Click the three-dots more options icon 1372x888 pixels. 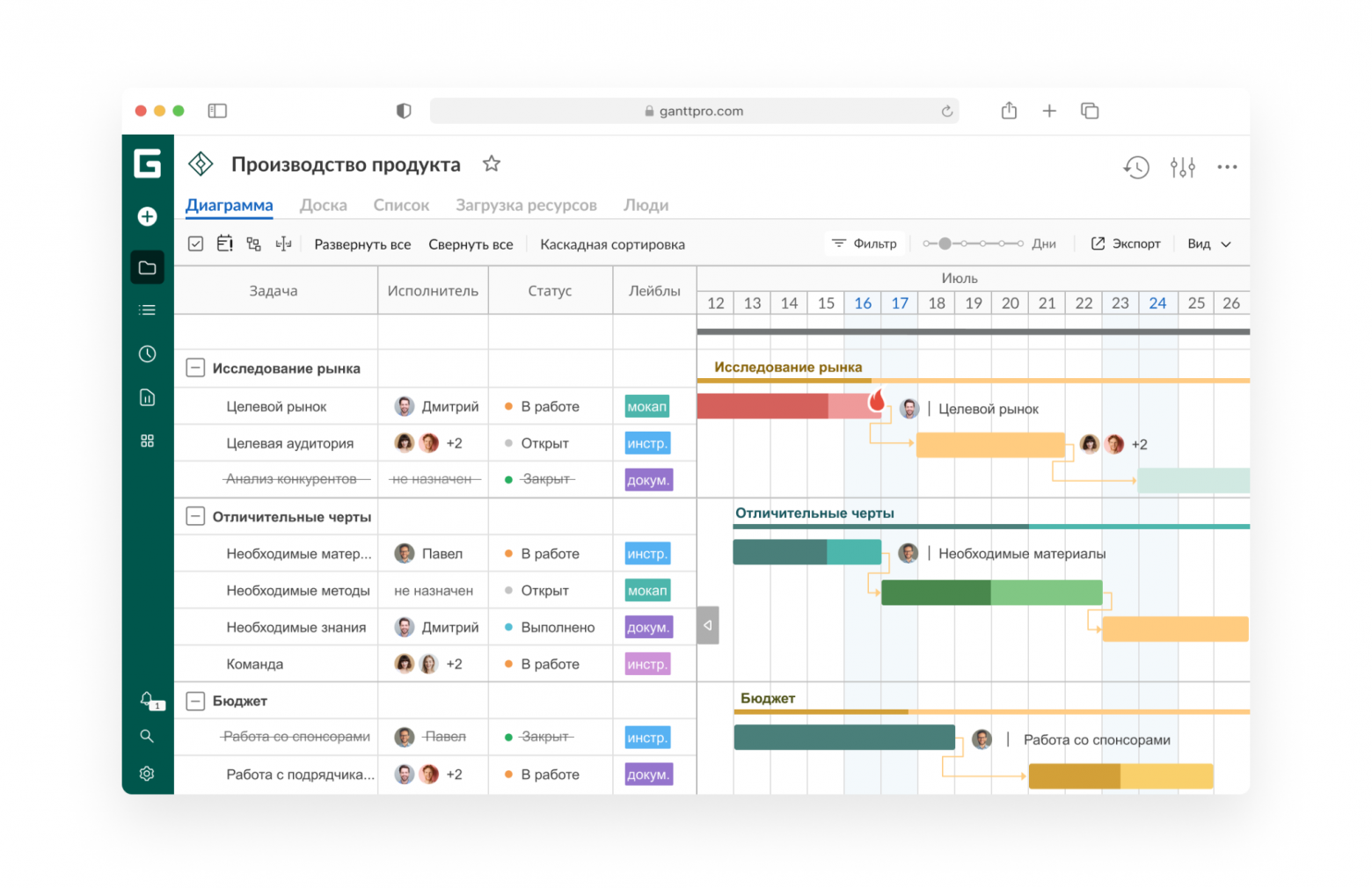pyautogui.click(x=1227, y=167)
